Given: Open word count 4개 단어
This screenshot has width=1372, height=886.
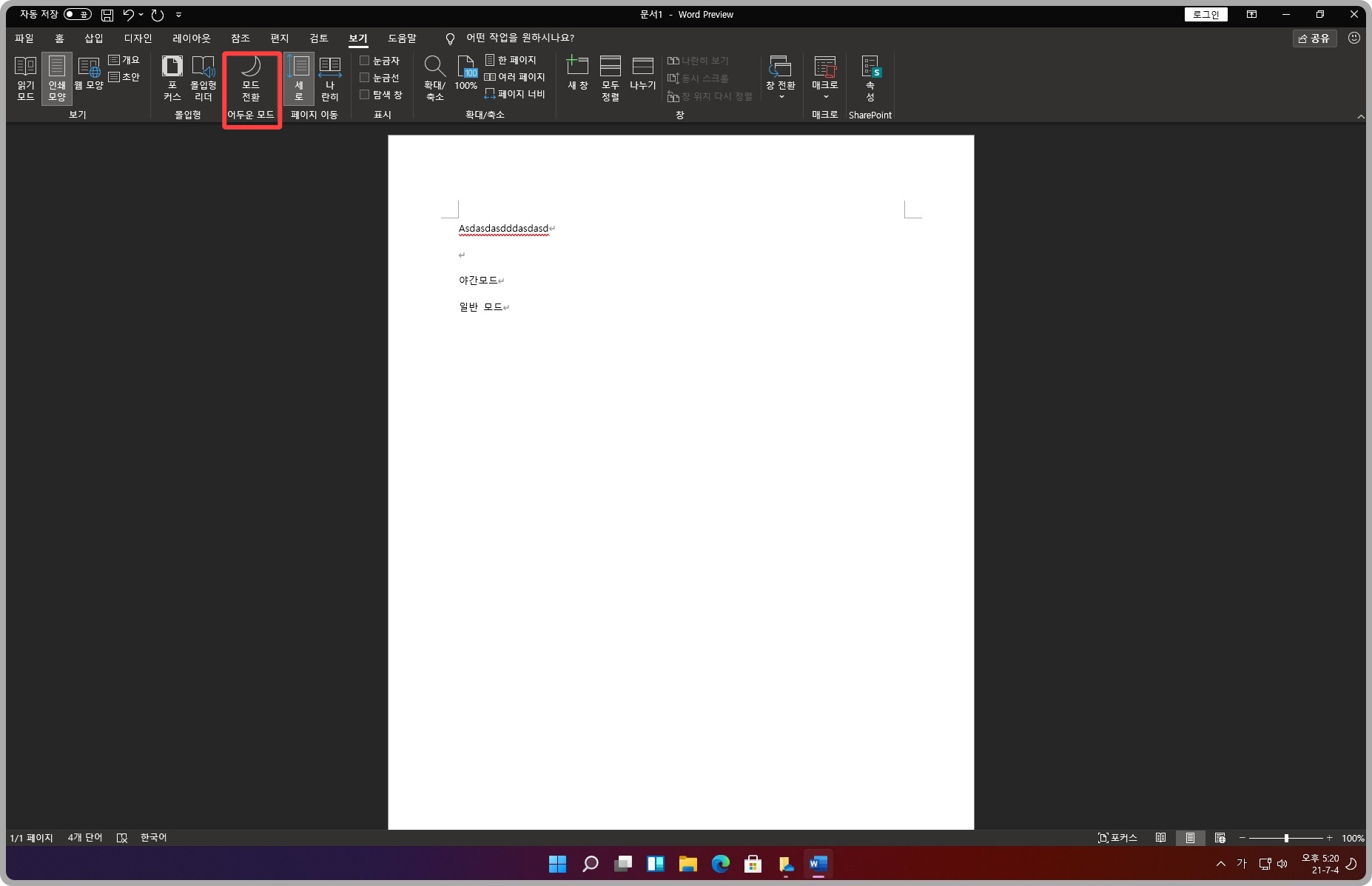Looking at the screenshot, I should [85, 838].
